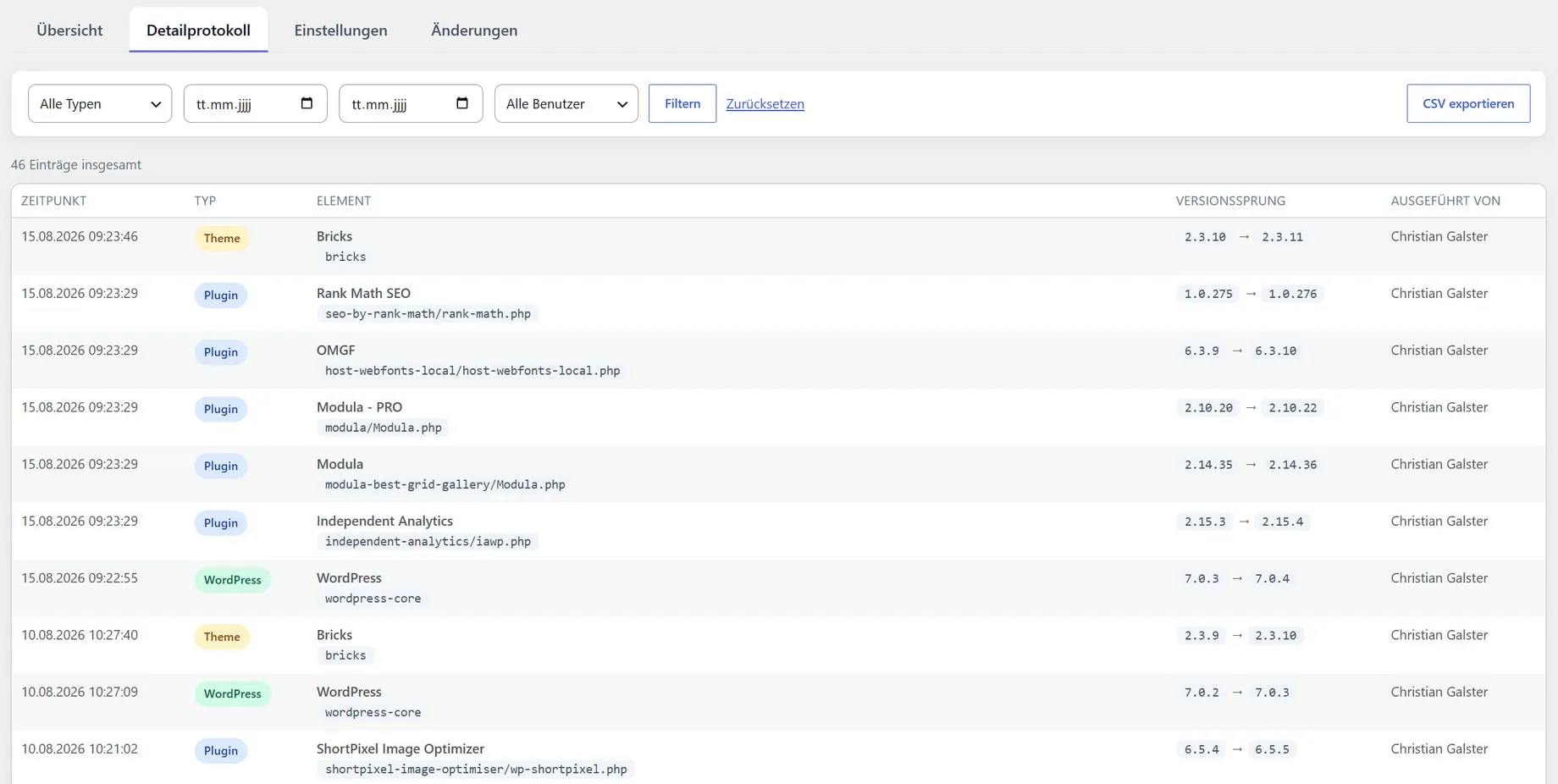Go to the Änderungen tab
The image size is (1558, 784).
coord(474,30)
